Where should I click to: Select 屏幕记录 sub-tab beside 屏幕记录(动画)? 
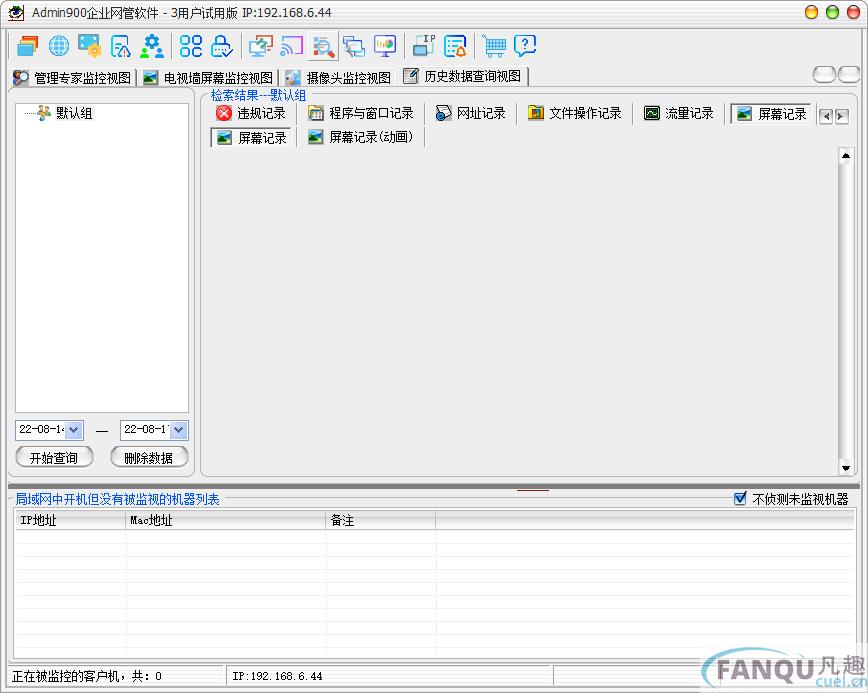(252, 138)
